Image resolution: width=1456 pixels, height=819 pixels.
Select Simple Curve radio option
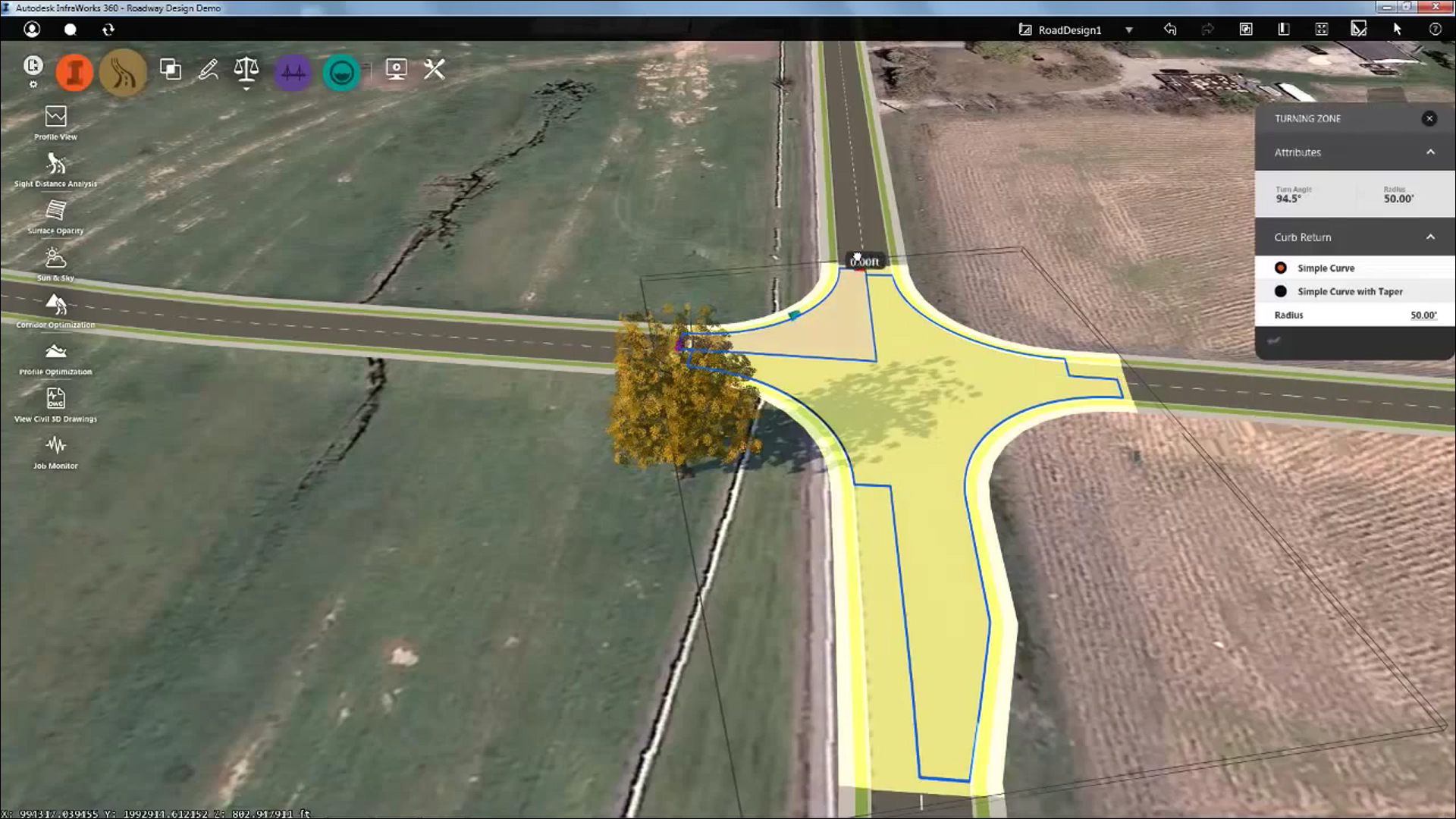pos(1281,268)
